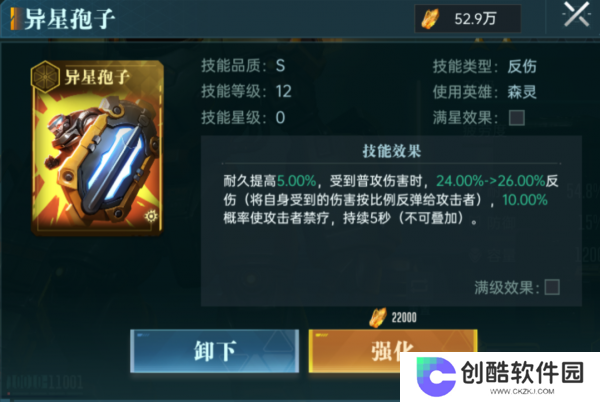Image resolution: width=600 pixels, height=402 pixels.
Task: Click the 强化 enhance button
Action: (393, 350)
